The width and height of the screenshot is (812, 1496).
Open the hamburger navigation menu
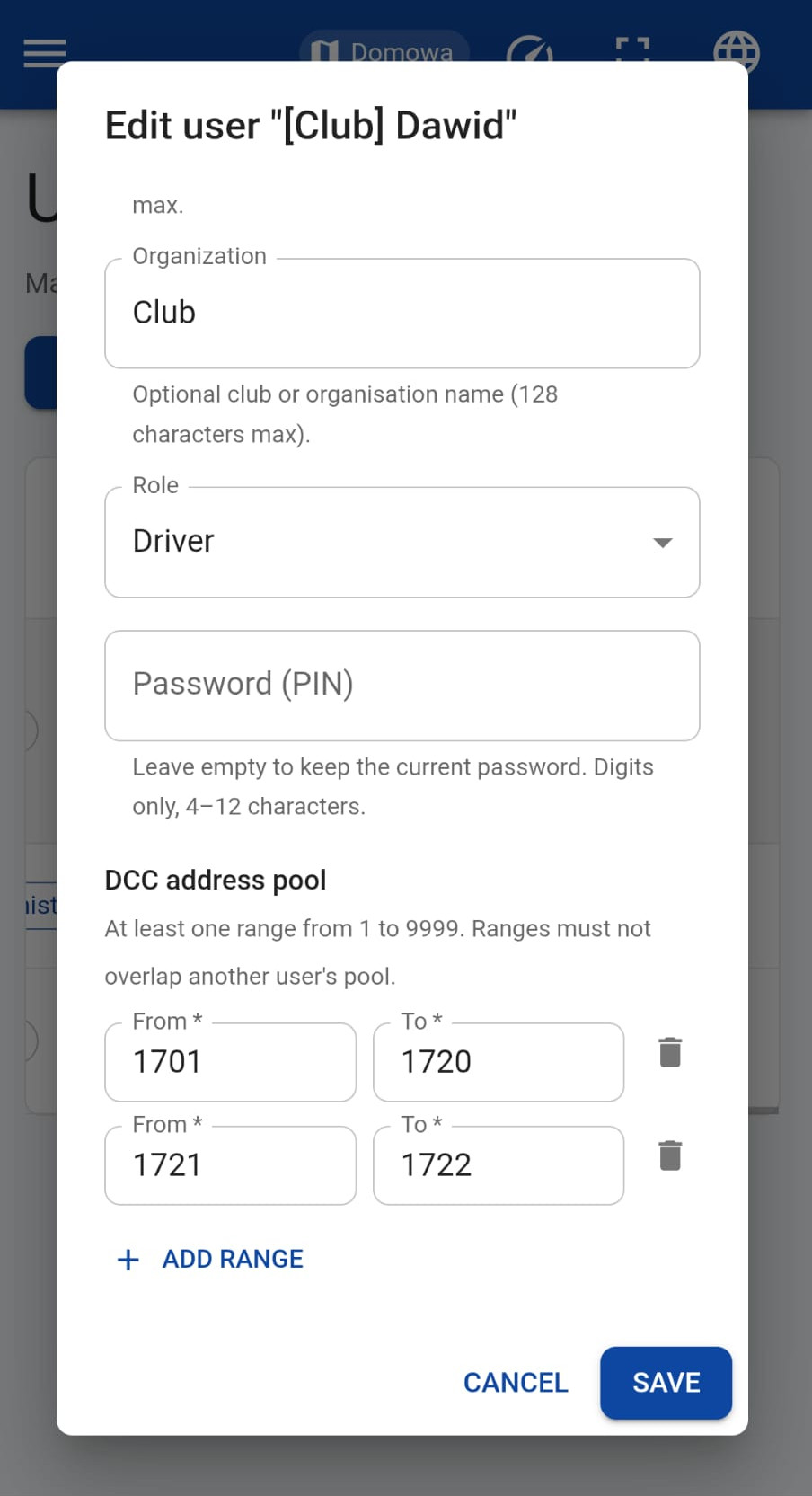click(45, 53)
